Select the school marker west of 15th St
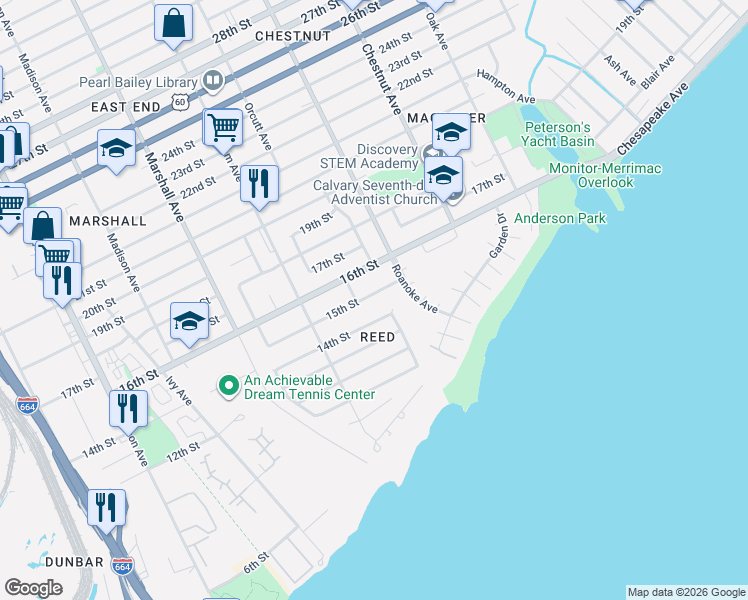The width and height of the screenshot is (748, 600). (189, 322)
